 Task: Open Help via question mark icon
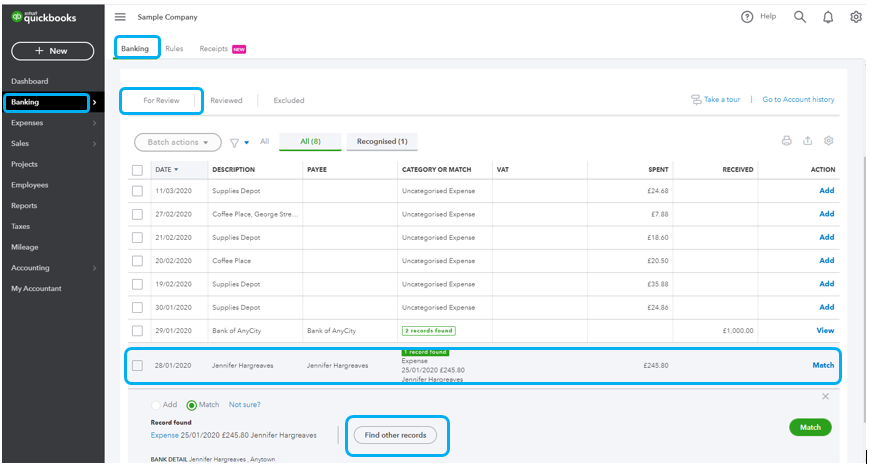click(747, 17)
